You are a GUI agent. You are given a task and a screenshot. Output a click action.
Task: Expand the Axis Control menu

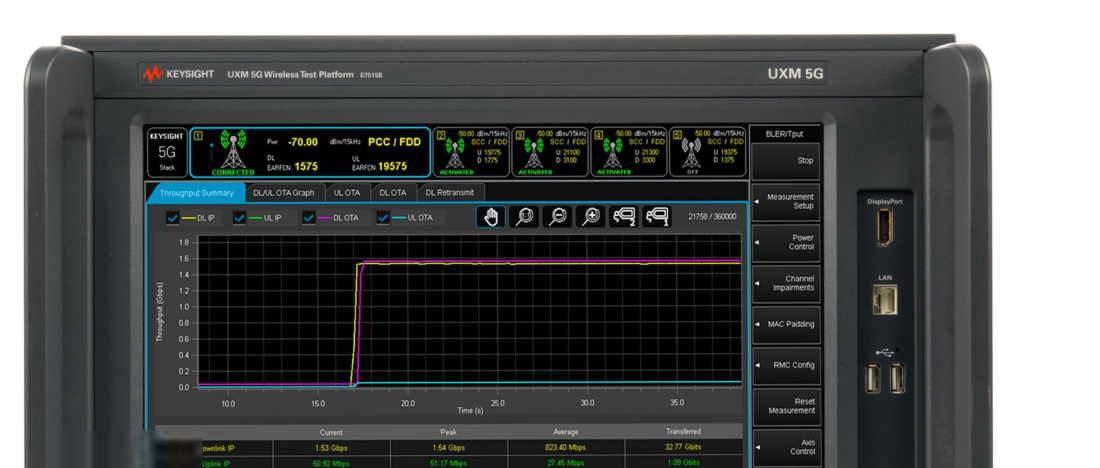coord(786,447)
